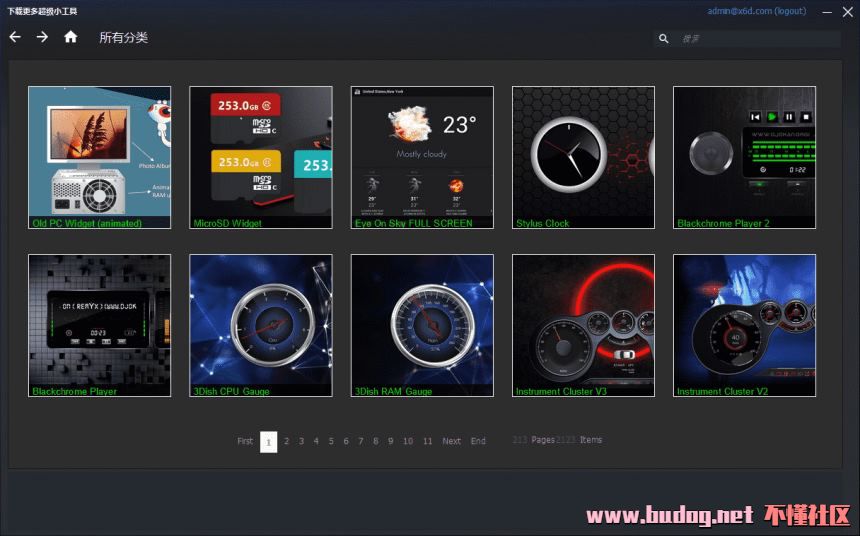Select page 1 in pagination
The width and height of the screenshot is (860, 536).
(x=268, y=442)
